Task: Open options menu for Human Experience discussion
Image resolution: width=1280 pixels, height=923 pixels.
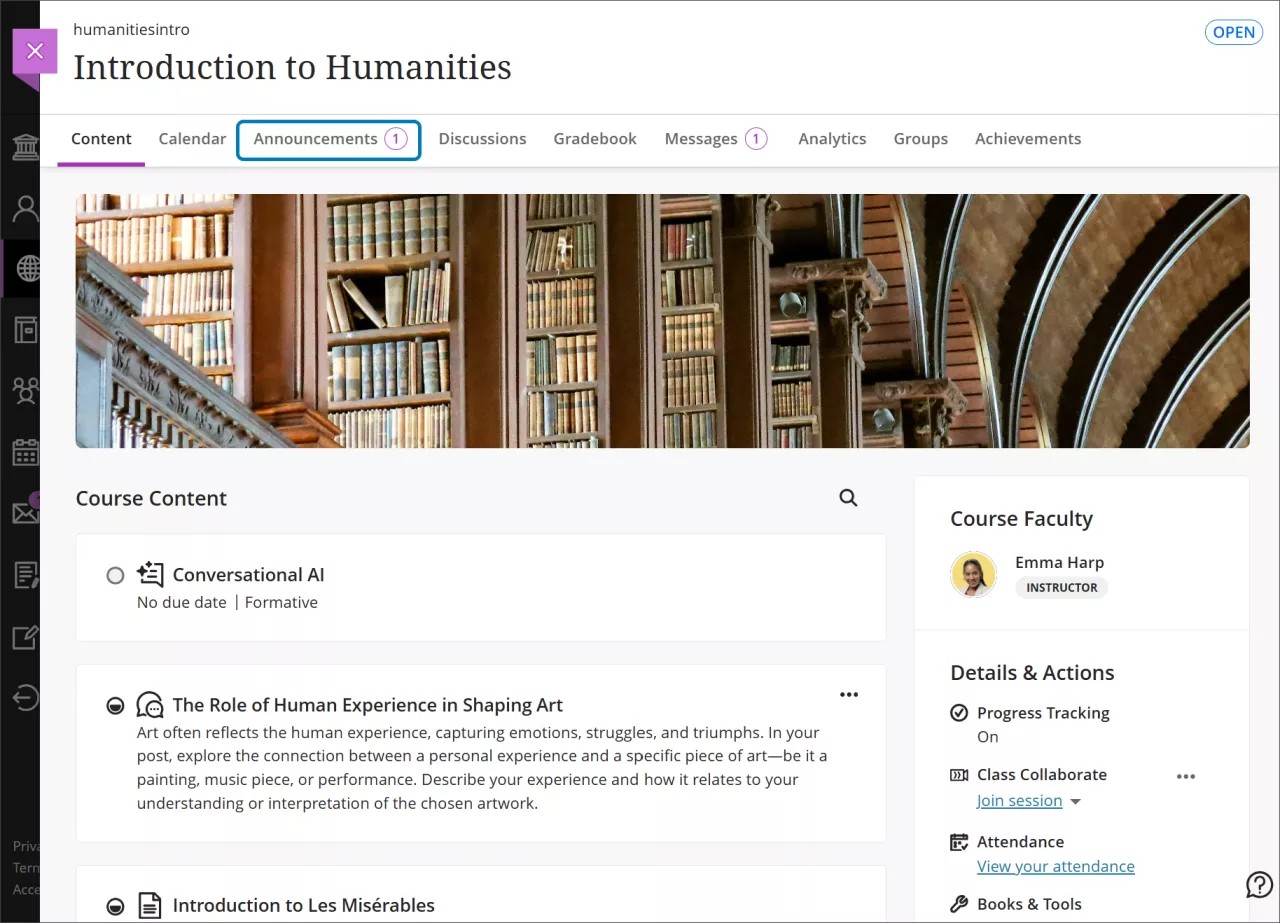Action: coord(849,694)
